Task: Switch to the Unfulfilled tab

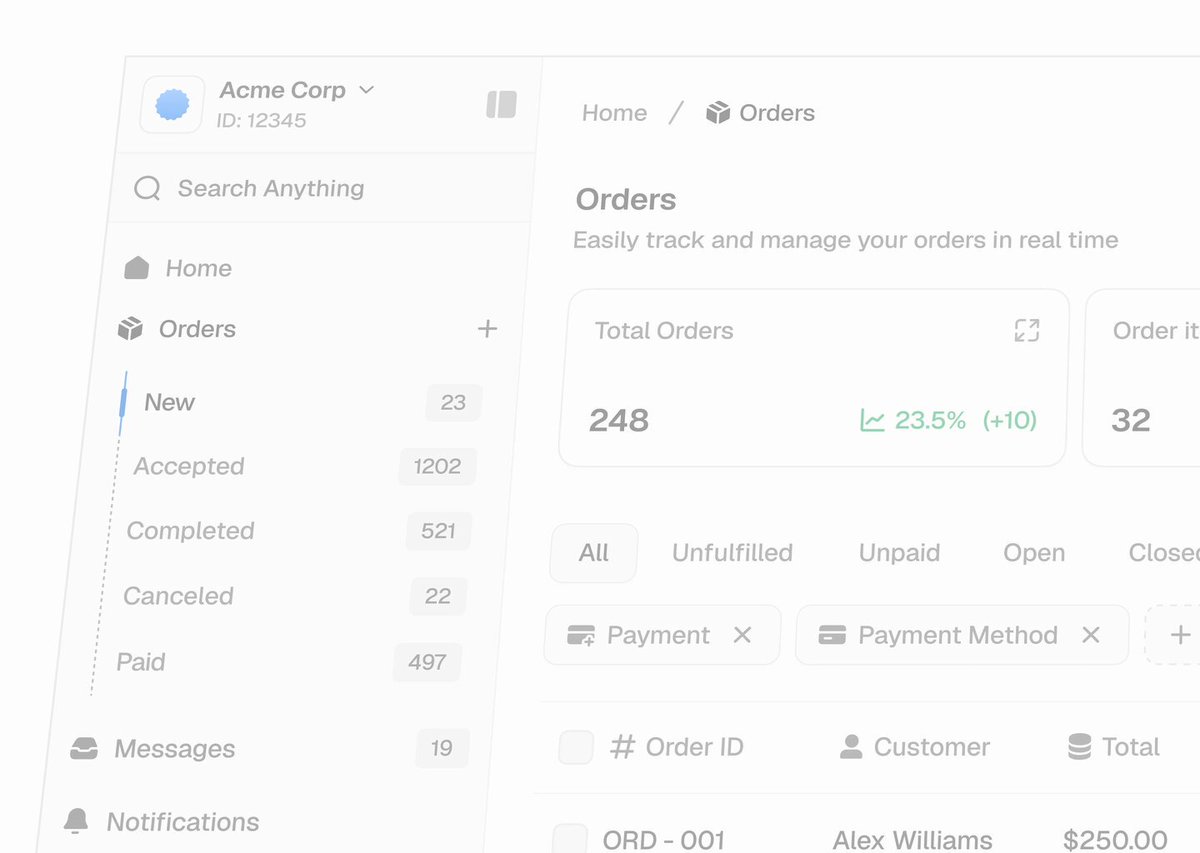Action: pyautogui.click(x=732, y=553)
